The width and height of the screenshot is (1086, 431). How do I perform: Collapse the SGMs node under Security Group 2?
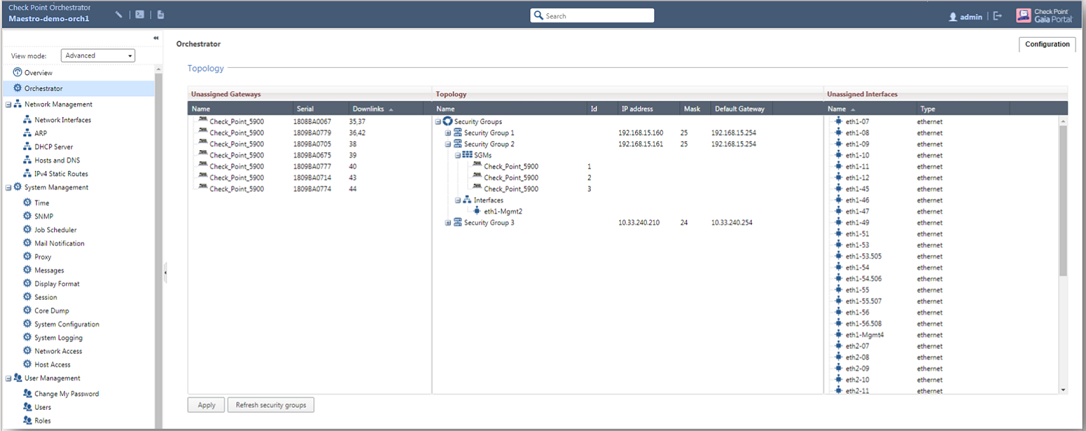[458, 155]
